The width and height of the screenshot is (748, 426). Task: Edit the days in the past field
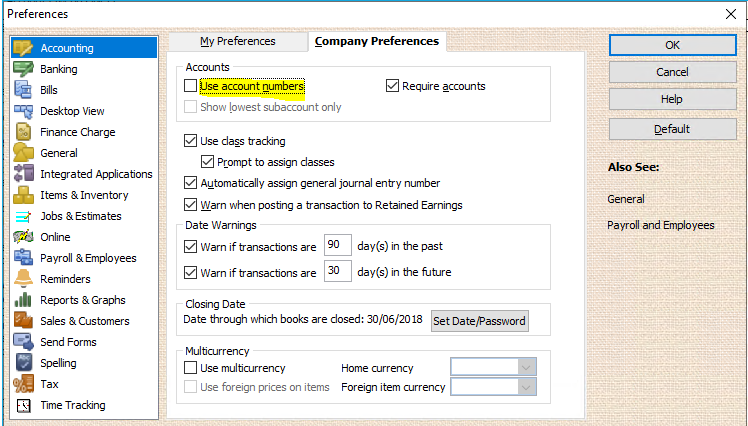337,245
